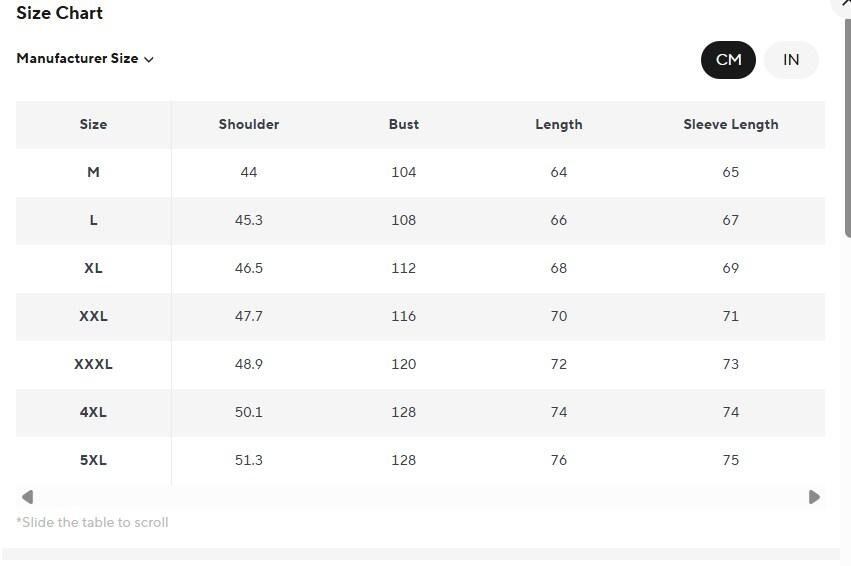Click the Bust column header
This screenshot has width=851, height=566.
404,125
